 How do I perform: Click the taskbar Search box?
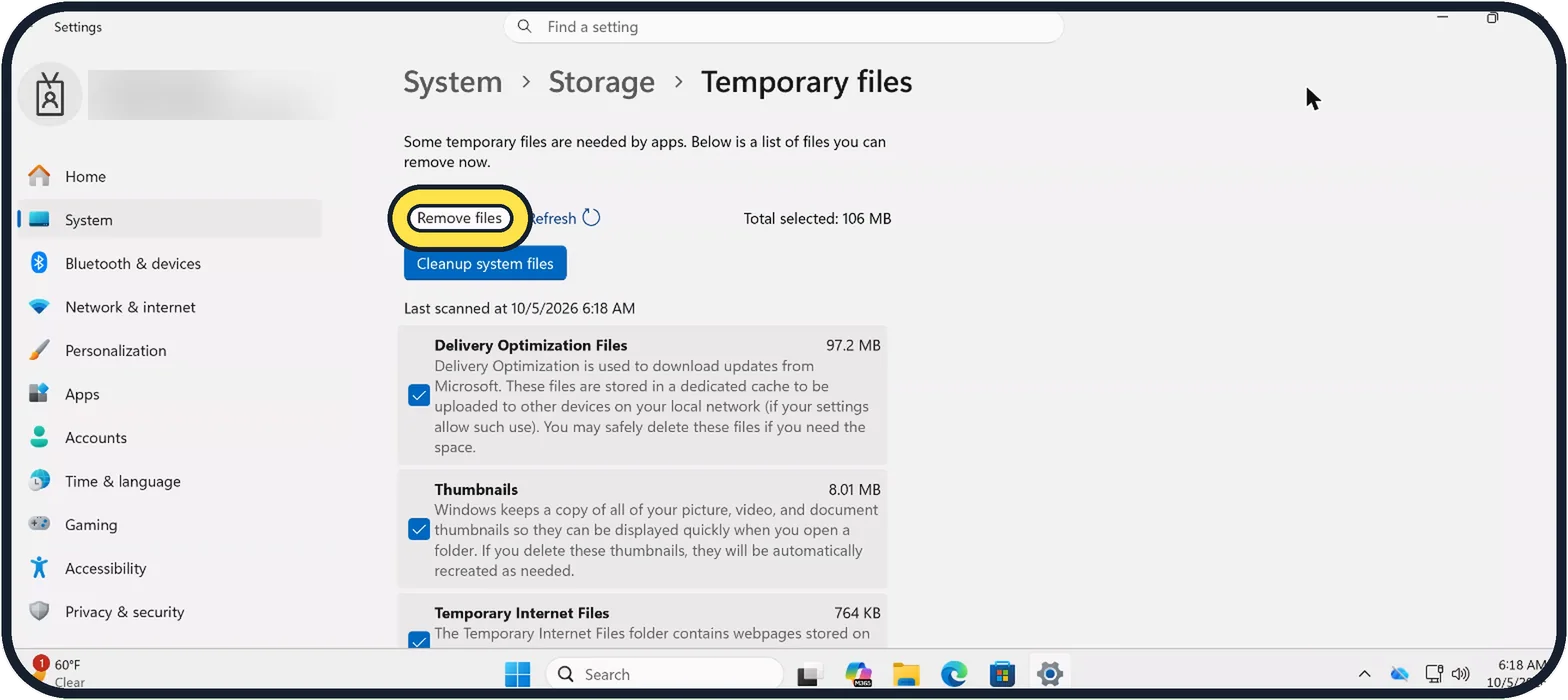pos(664,674)
